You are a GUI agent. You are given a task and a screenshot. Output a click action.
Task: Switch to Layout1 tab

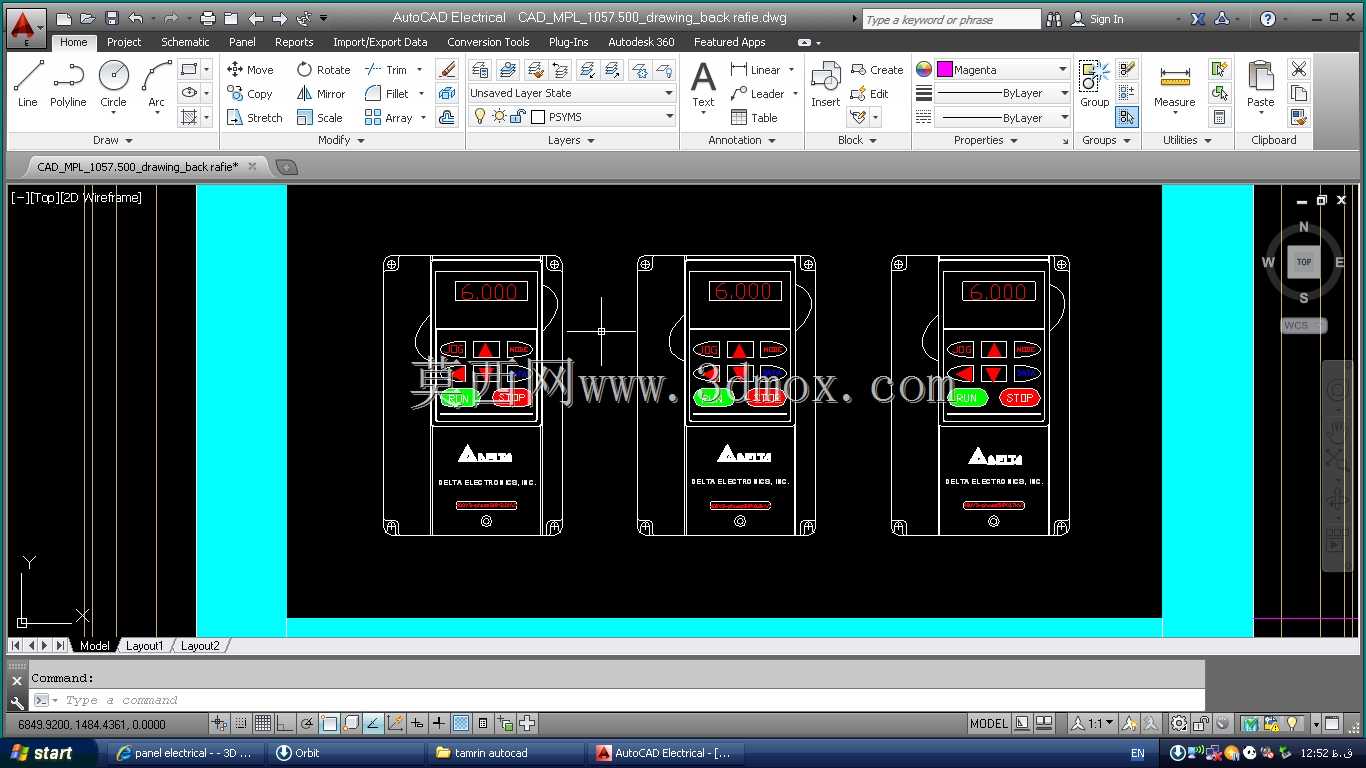pos(144,646)
